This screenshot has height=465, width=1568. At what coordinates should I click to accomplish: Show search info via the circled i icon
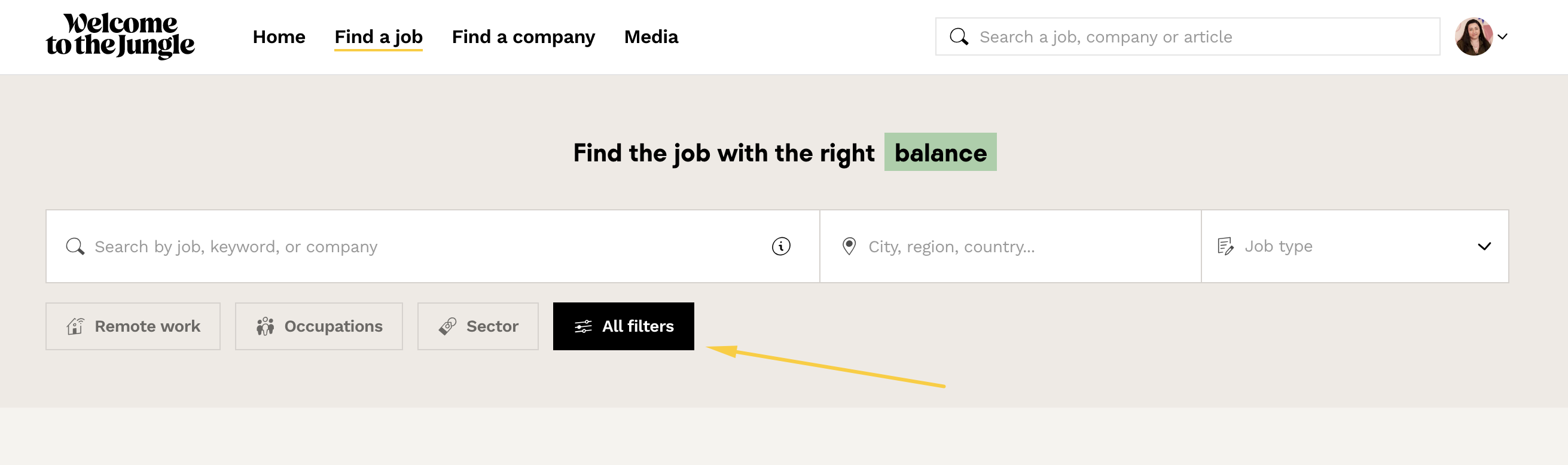781,246
